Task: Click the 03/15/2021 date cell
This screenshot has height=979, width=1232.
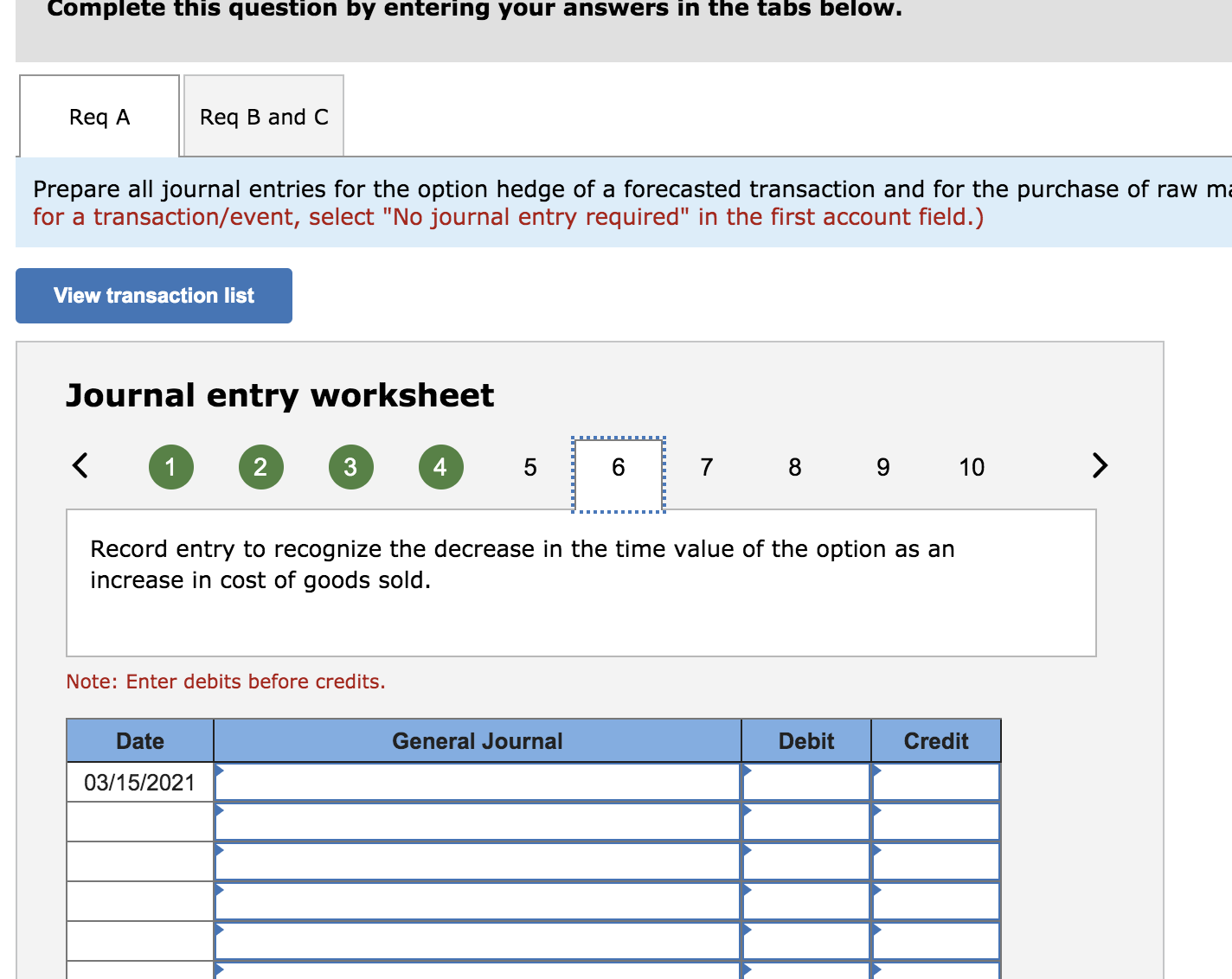Action: (140, 783)
